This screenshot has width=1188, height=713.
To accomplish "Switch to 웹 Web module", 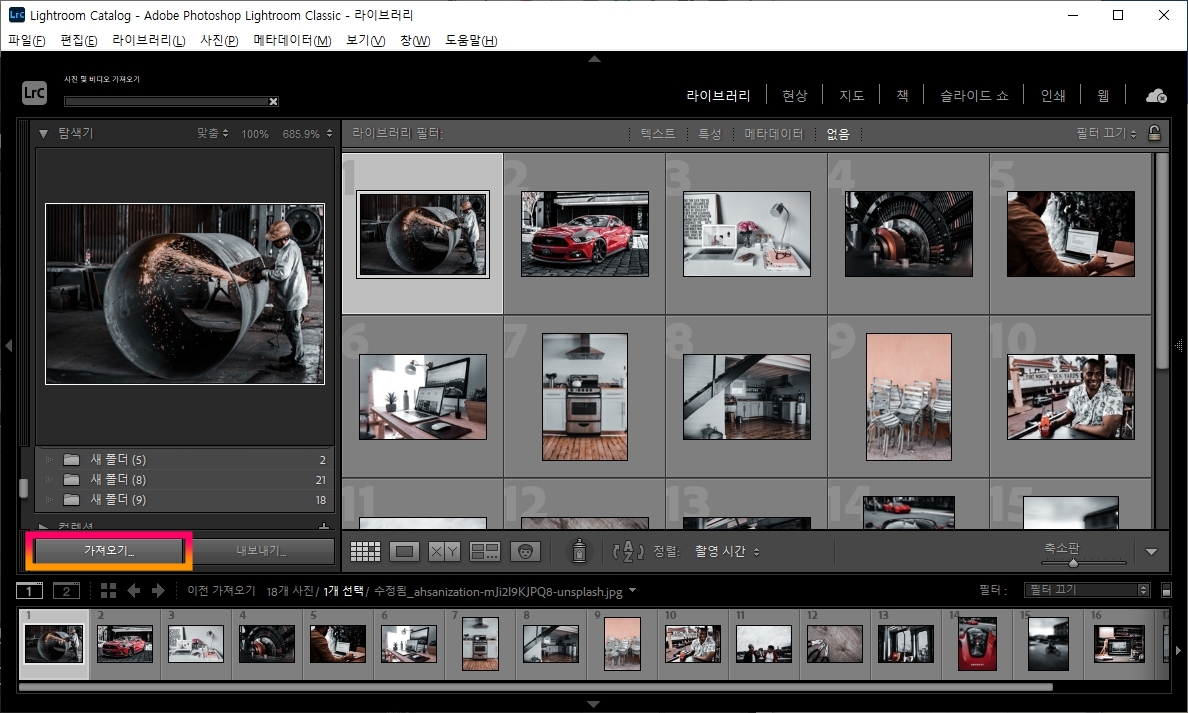I will point(1103,95).
